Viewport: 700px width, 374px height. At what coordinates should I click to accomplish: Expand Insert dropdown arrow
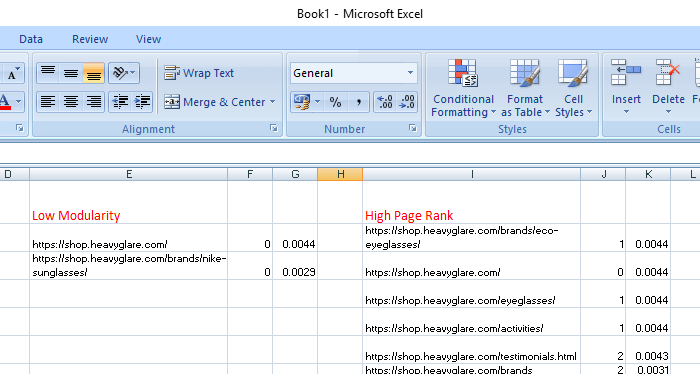(626, 112)
